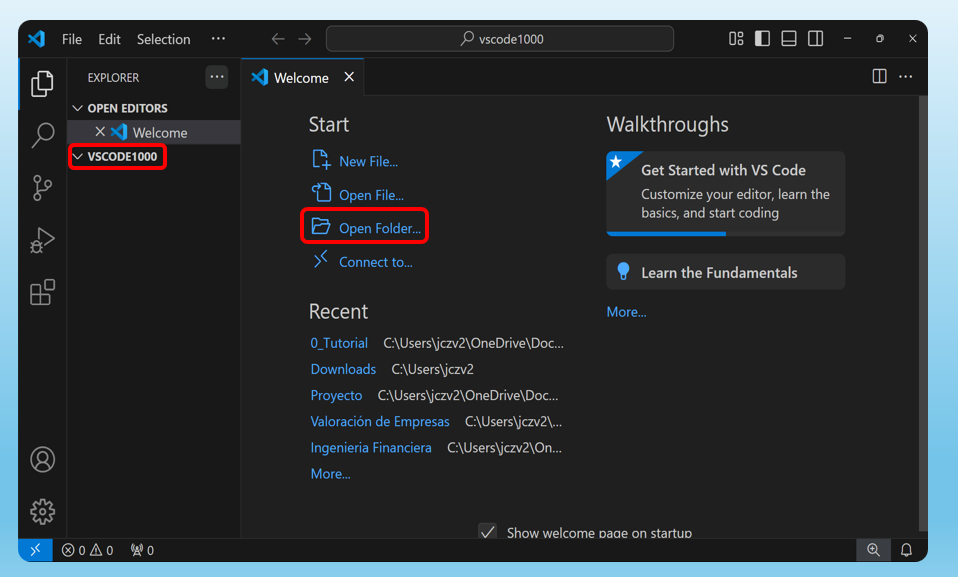Click More... under Recent list
This screenshot has height=577, width=958.
tap(331, 474)
